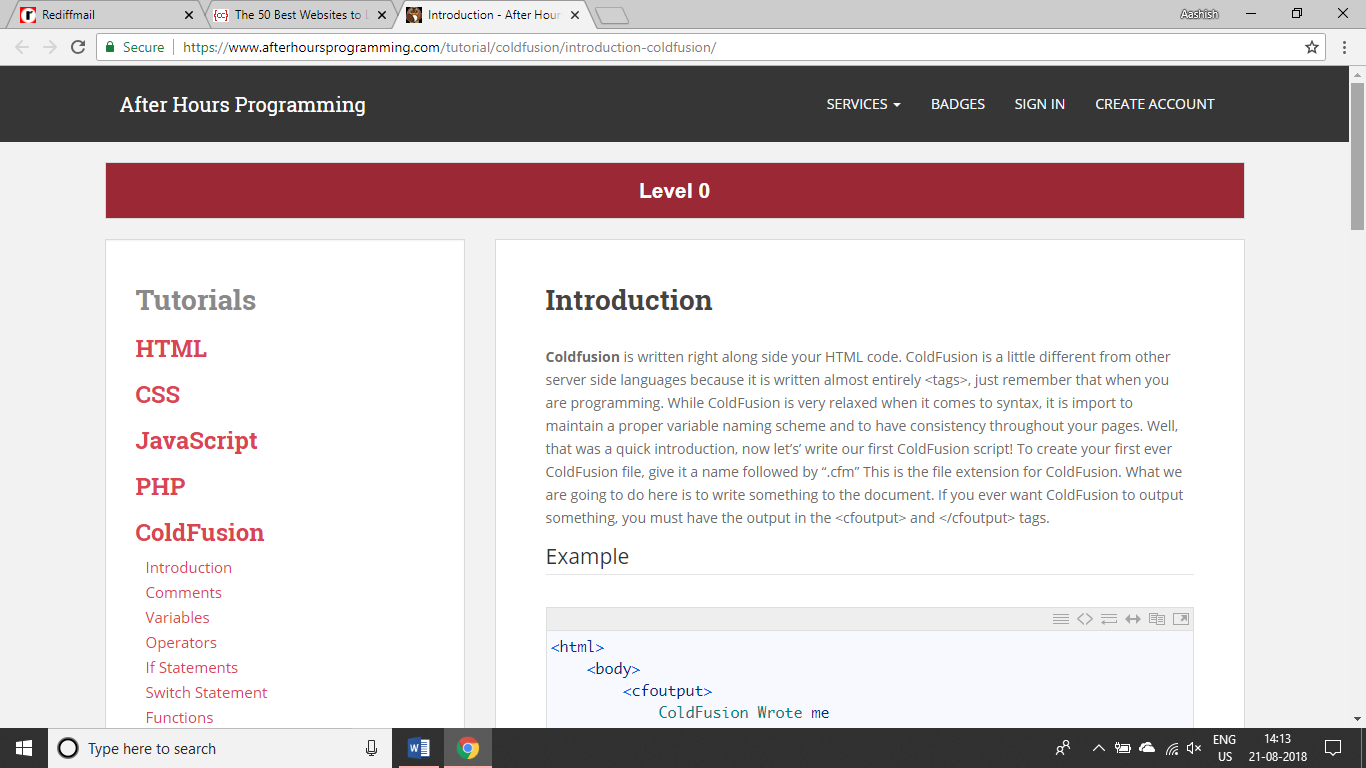Open ColdFusion Operators lesson

pyautogui.click(x=181, y=642)
